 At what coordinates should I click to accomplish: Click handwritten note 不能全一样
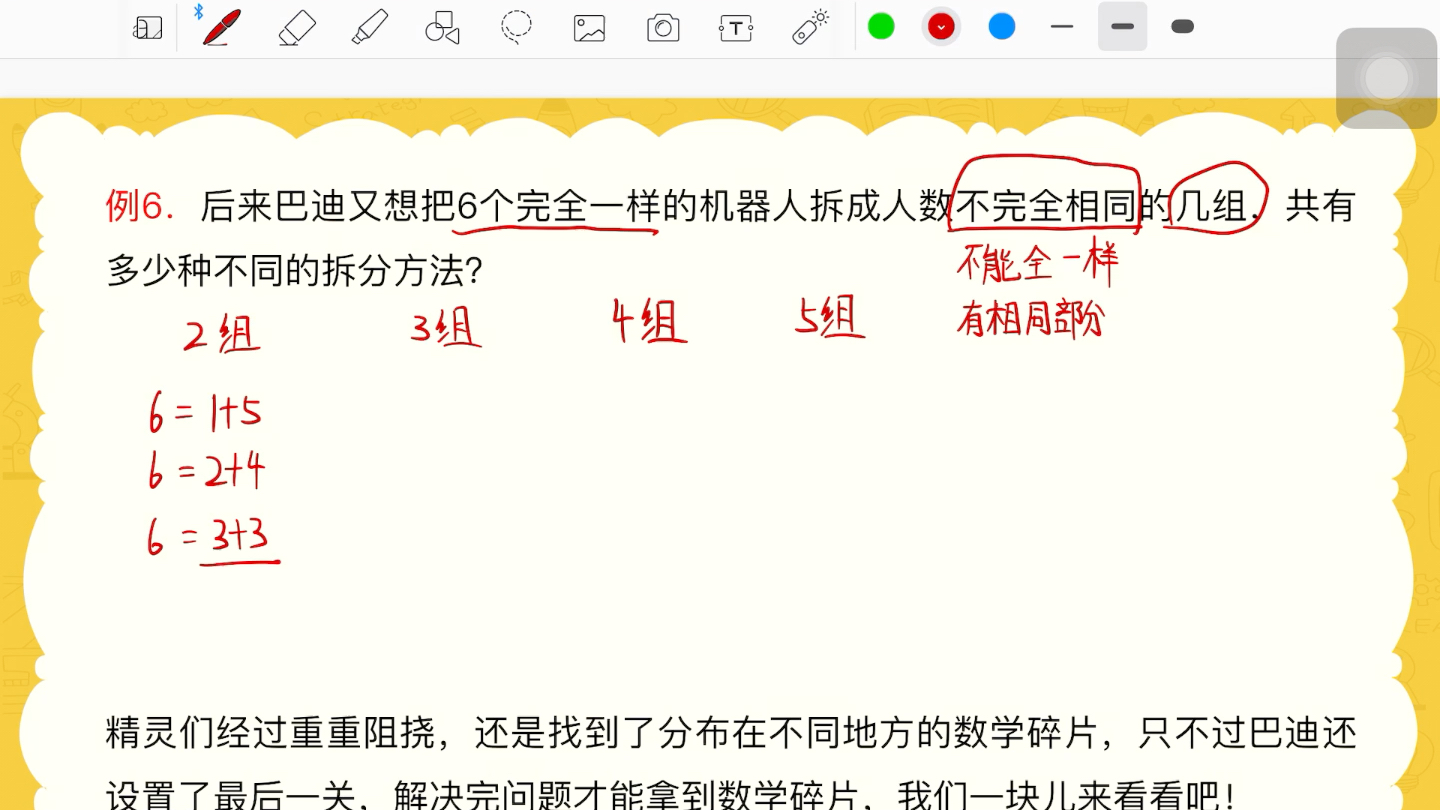pos(1038,263)
